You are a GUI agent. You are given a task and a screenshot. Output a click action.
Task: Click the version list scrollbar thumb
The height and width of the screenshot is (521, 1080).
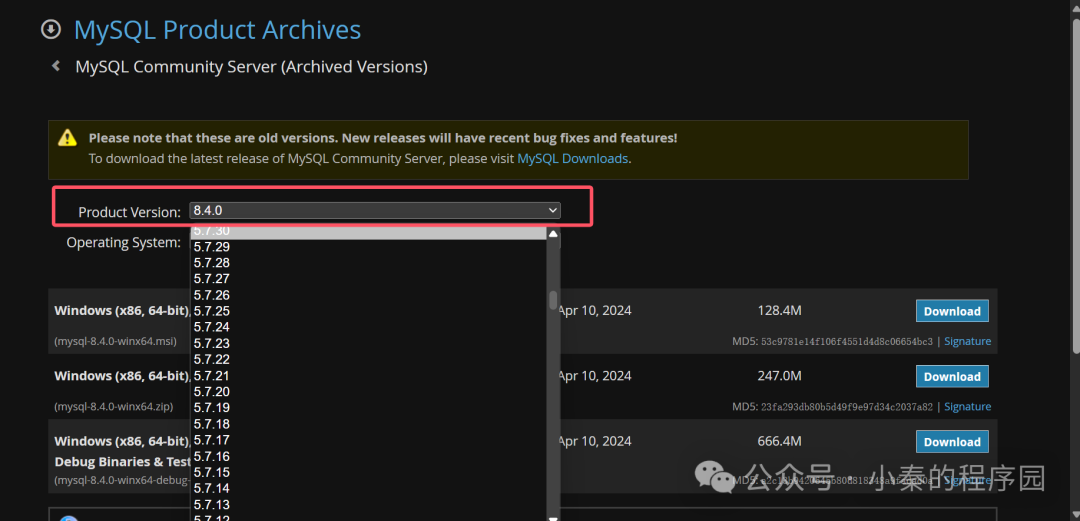pos(553,300)
